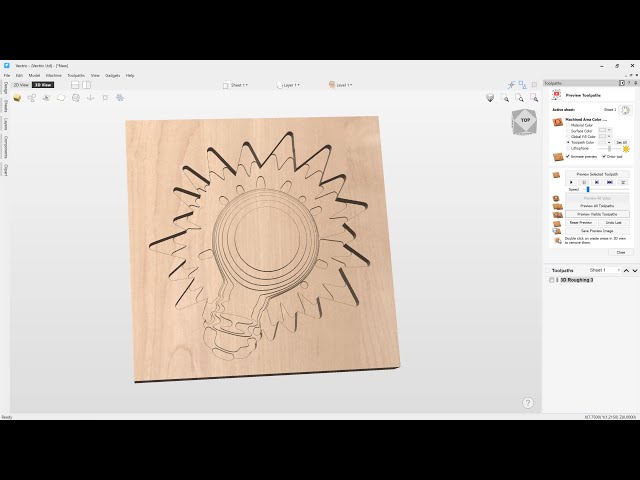This screenshot has height=480, width=640.
Task: Play the toolpath preview animation
Action: tap(571, 182)
